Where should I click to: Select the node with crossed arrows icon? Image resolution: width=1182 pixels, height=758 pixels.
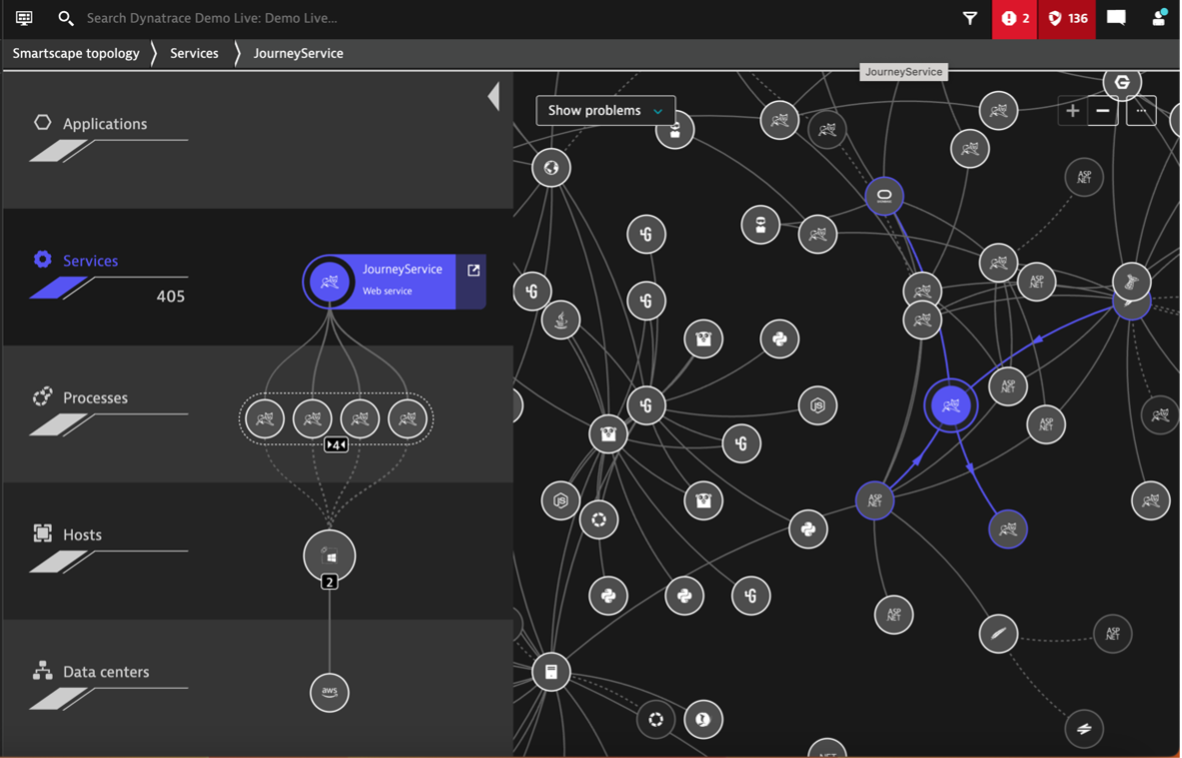click(x=1084, y=729)
